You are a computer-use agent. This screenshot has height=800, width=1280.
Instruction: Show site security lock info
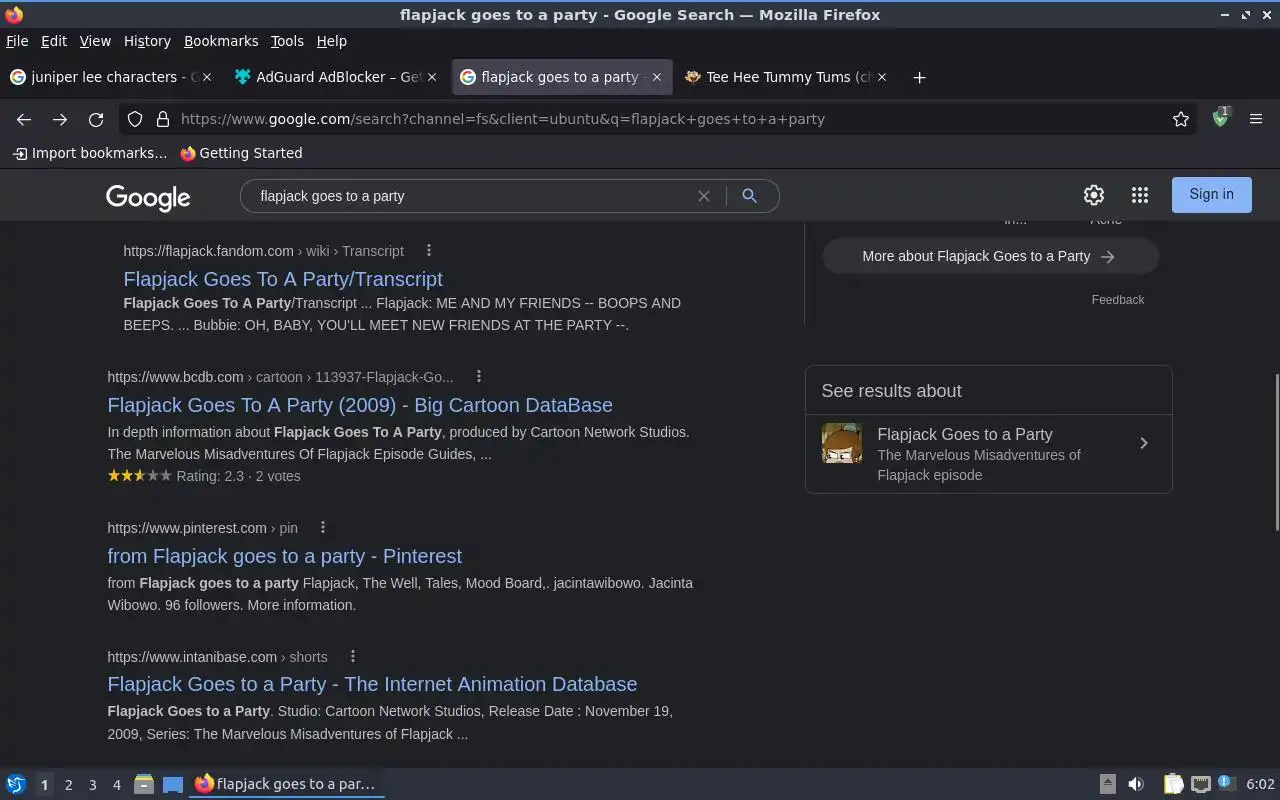[x=162, y=119]
